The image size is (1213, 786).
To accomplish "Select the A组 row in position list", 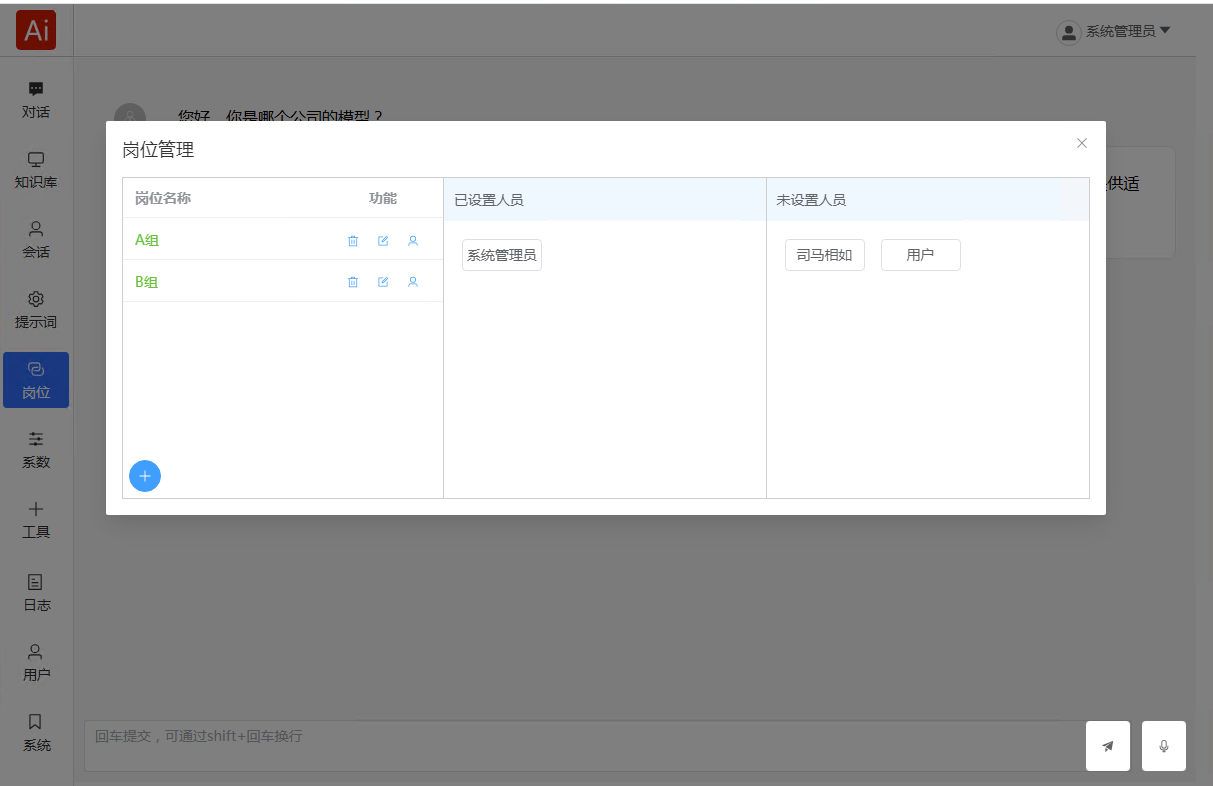I will 147,240.
